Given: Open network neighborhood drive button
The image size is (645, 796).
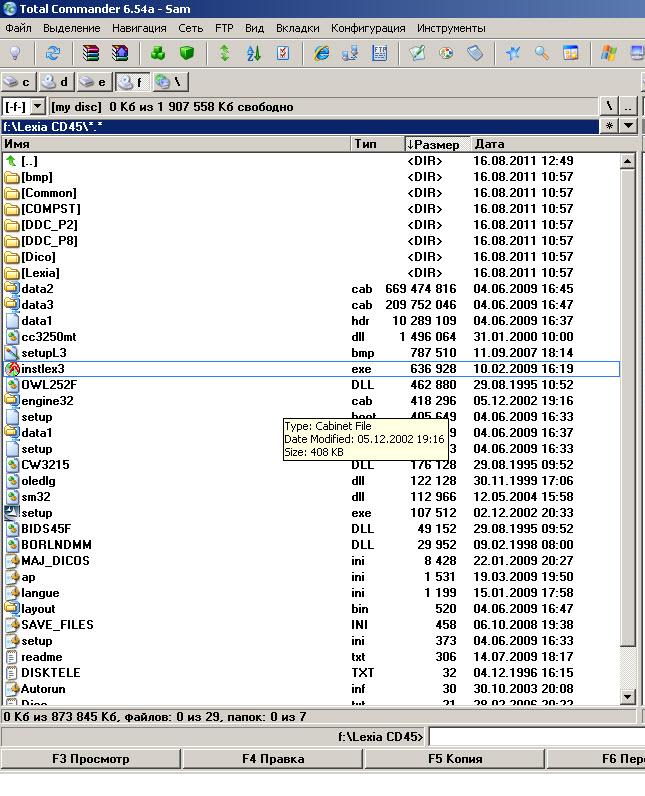Looking at the screenshot, I should pos(170,82).
